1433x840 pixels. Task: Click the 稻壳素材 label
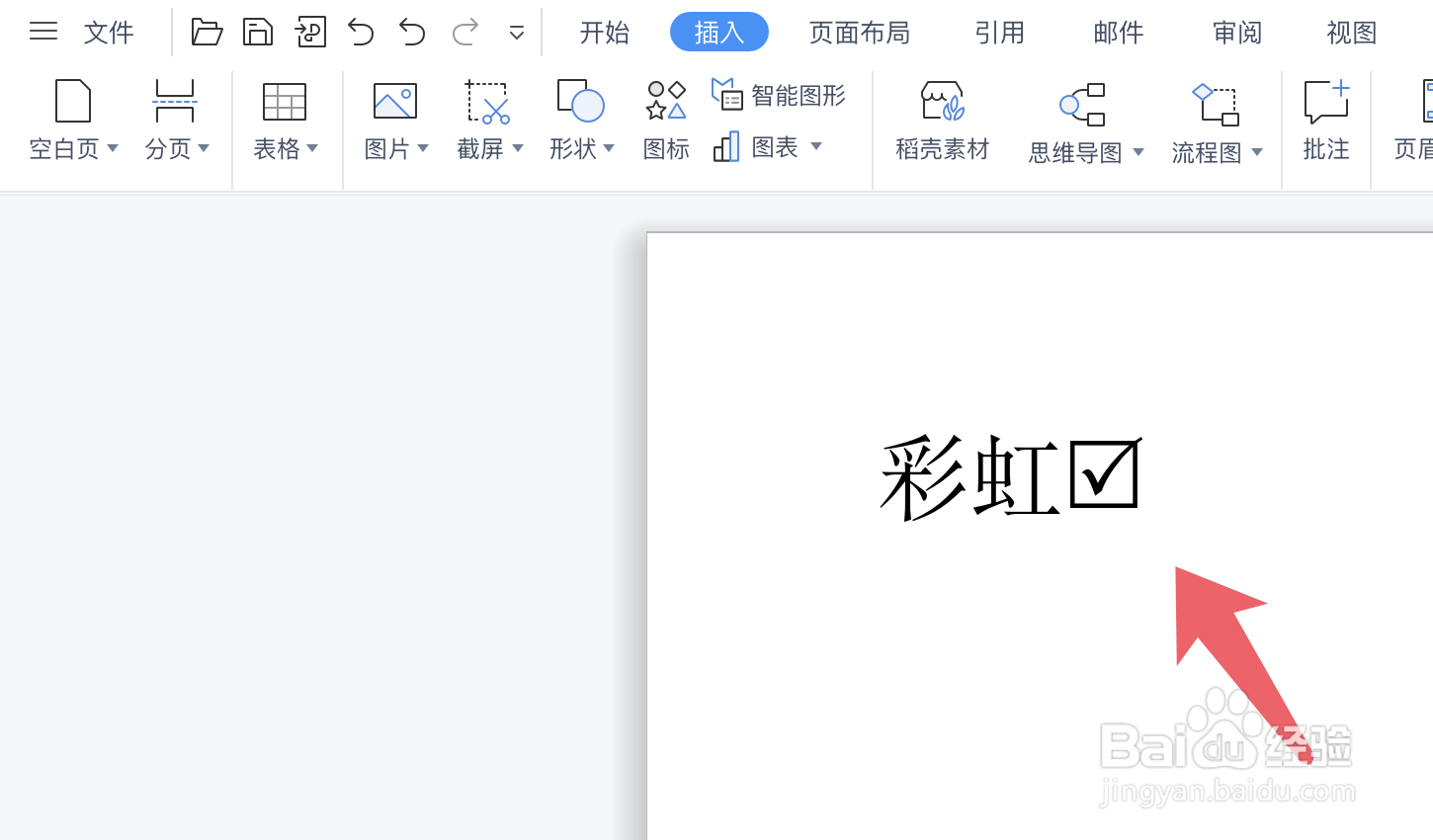tap(943, 149)
